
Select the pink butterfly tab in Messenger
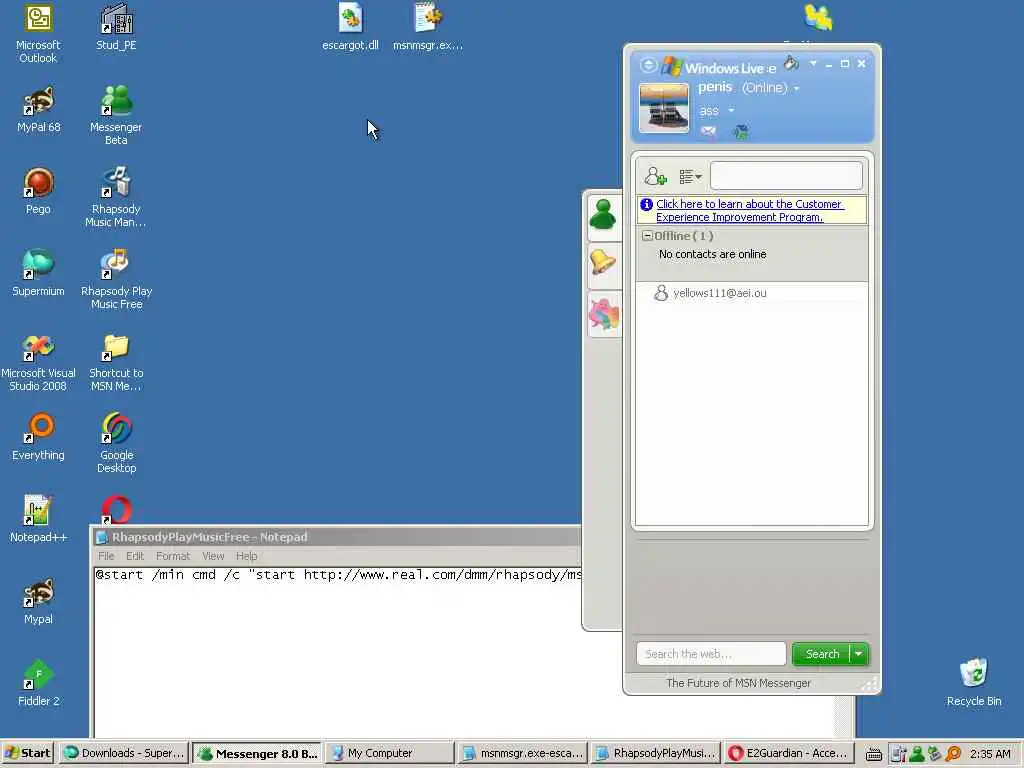click(603, 313)
